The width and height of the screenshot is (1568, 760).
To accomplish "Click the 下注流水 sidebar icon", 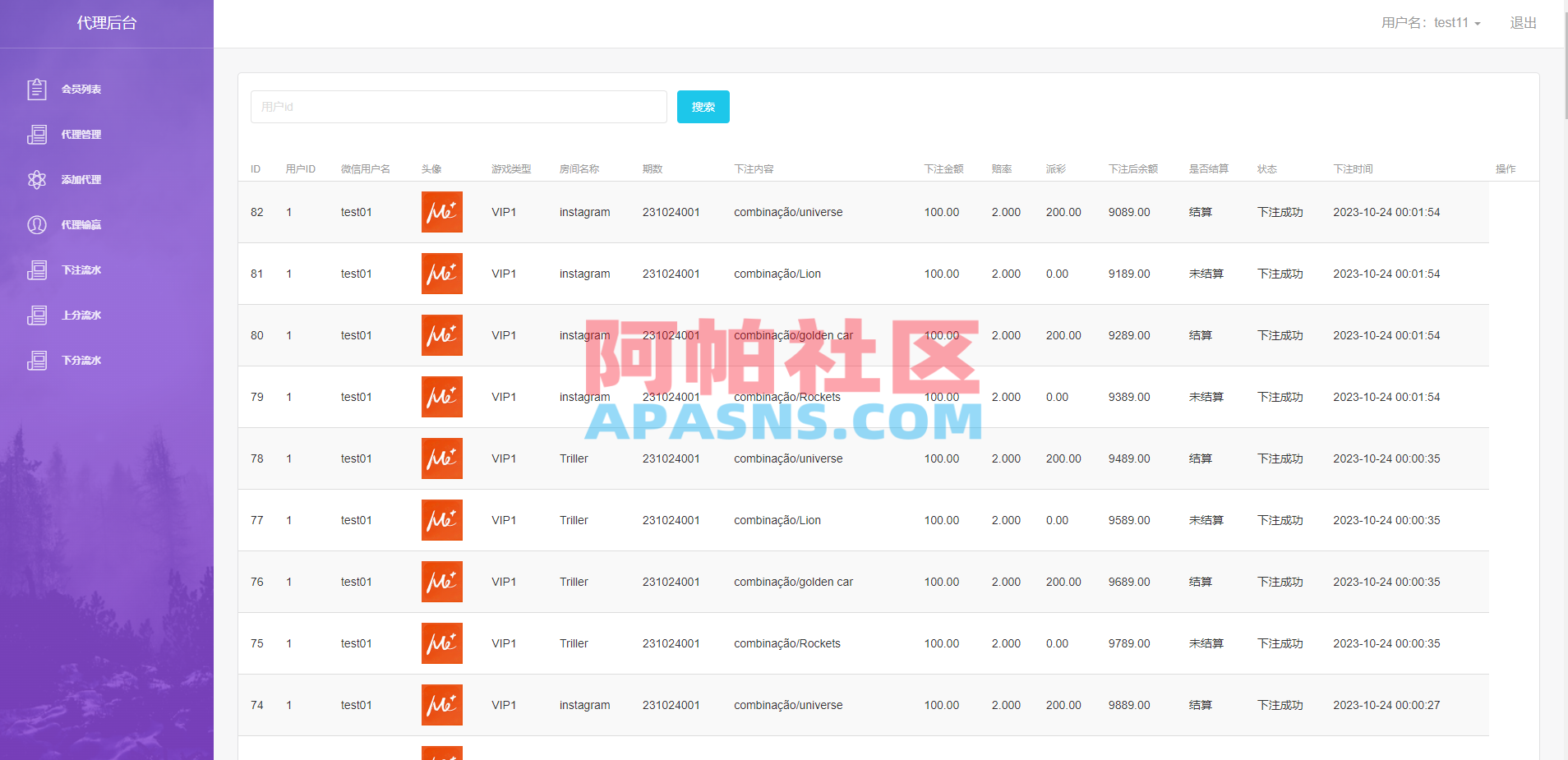I will tap(37, 269).
